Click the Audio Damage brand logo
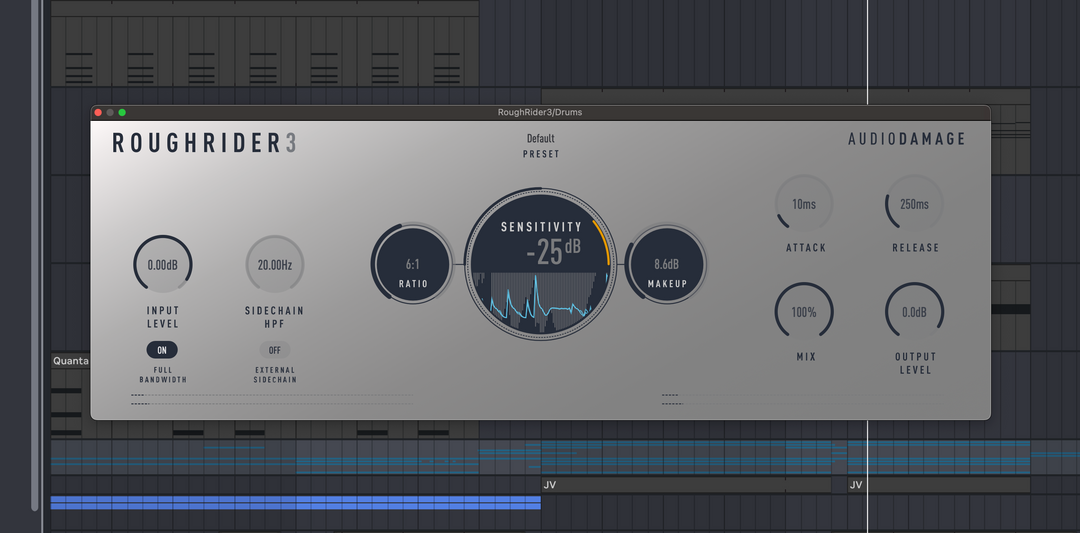 click(x=907, y=139)
